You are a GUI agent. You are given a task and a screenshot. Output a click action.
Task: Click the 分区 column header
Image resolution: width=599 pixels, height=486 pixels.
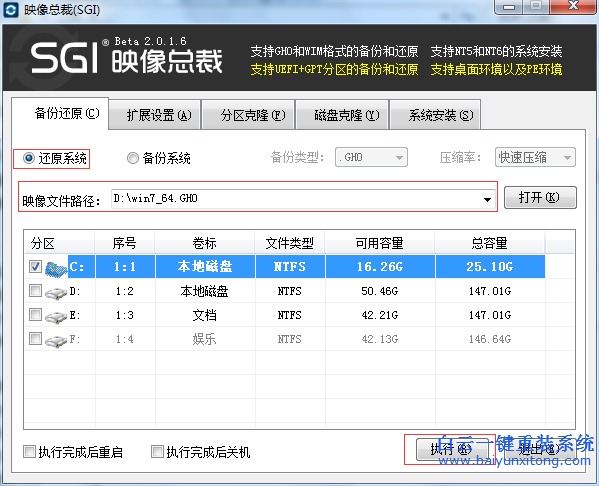60,243
